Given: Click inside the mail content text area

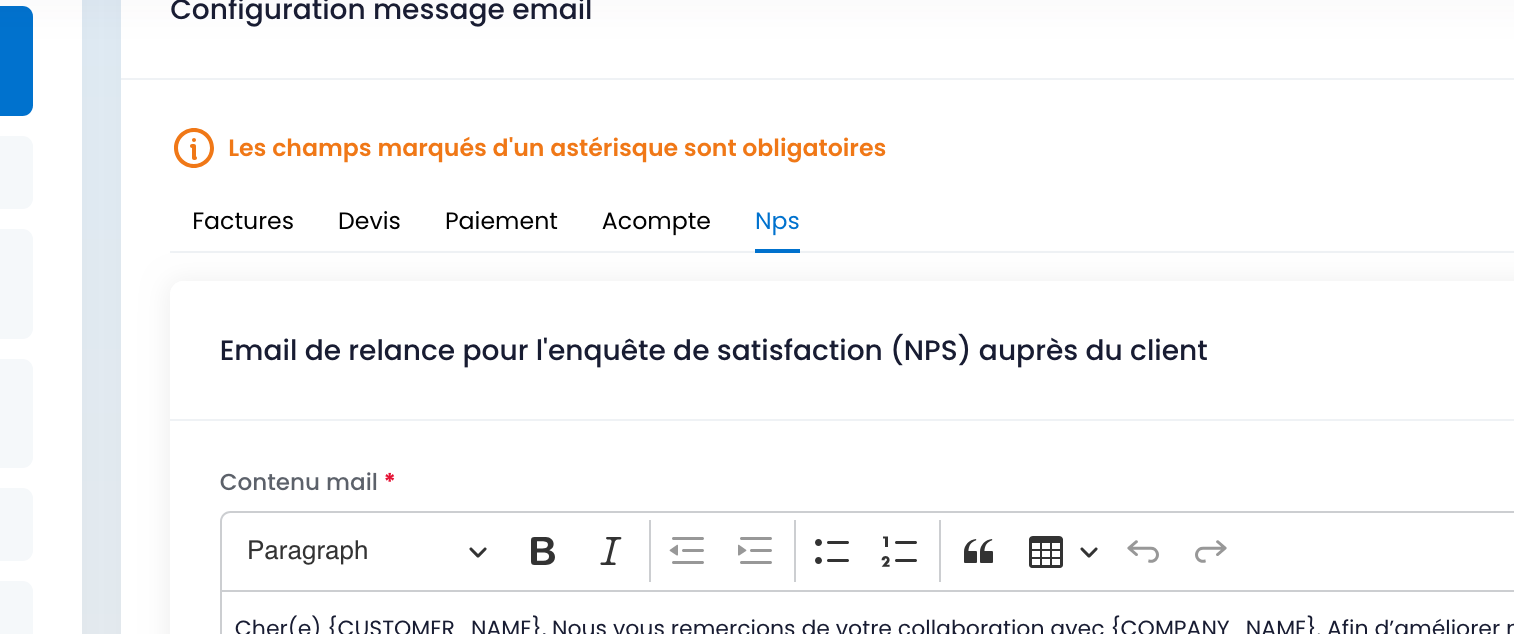Looking at the screenshot, I should click(867, 613).
